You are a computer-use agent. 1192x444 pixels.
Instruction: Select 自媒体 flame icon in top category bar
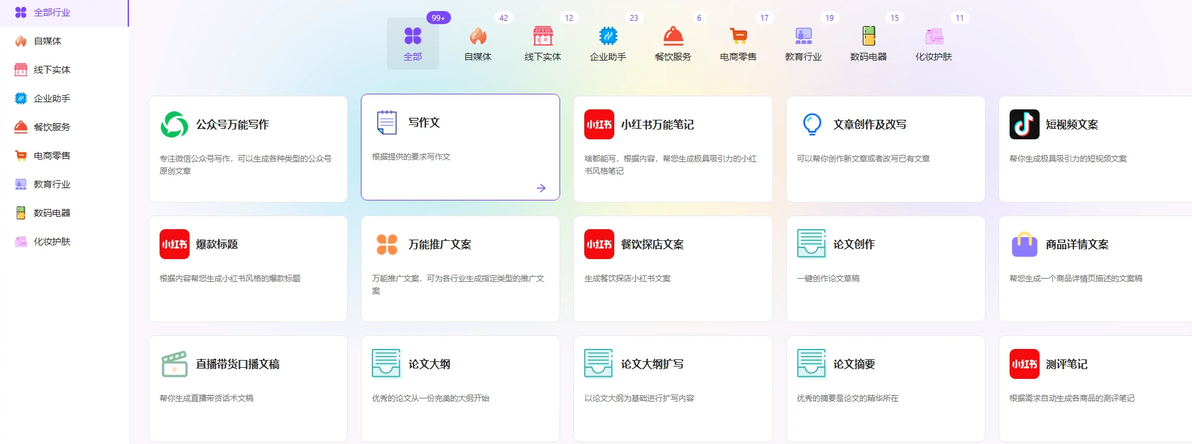coord(477,35)
